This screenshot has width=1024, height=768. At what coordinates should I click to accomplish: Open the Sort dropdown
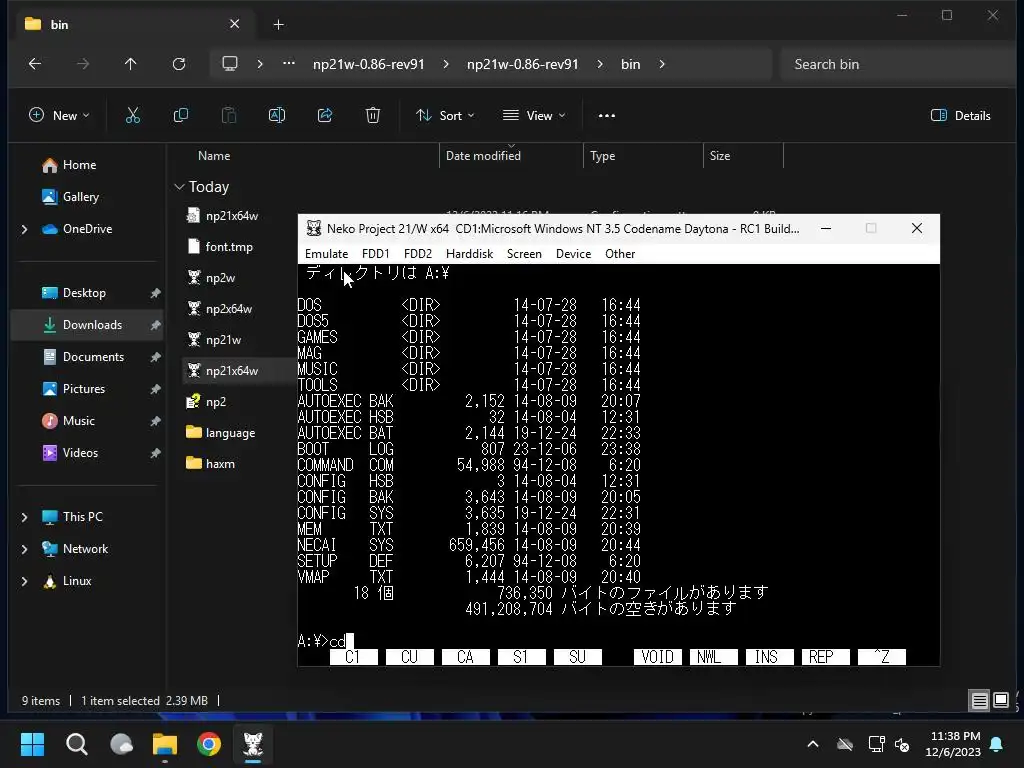(445, 116)
